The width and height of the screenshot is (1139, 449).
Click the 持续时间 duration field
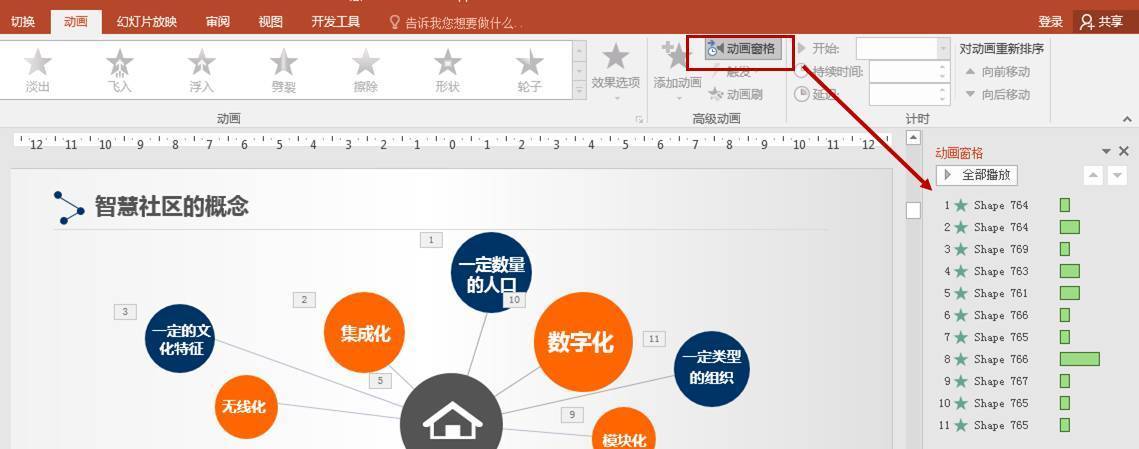pos(904,72)
